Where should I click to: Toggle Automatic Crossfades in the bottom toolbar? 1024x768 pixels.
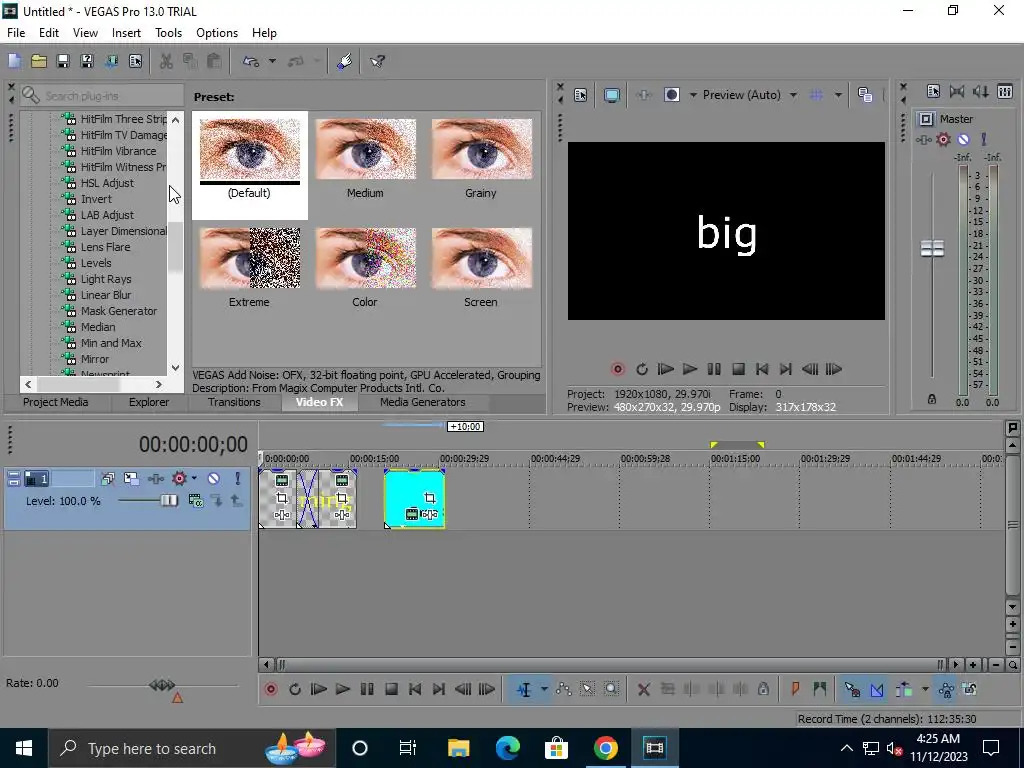877,689
